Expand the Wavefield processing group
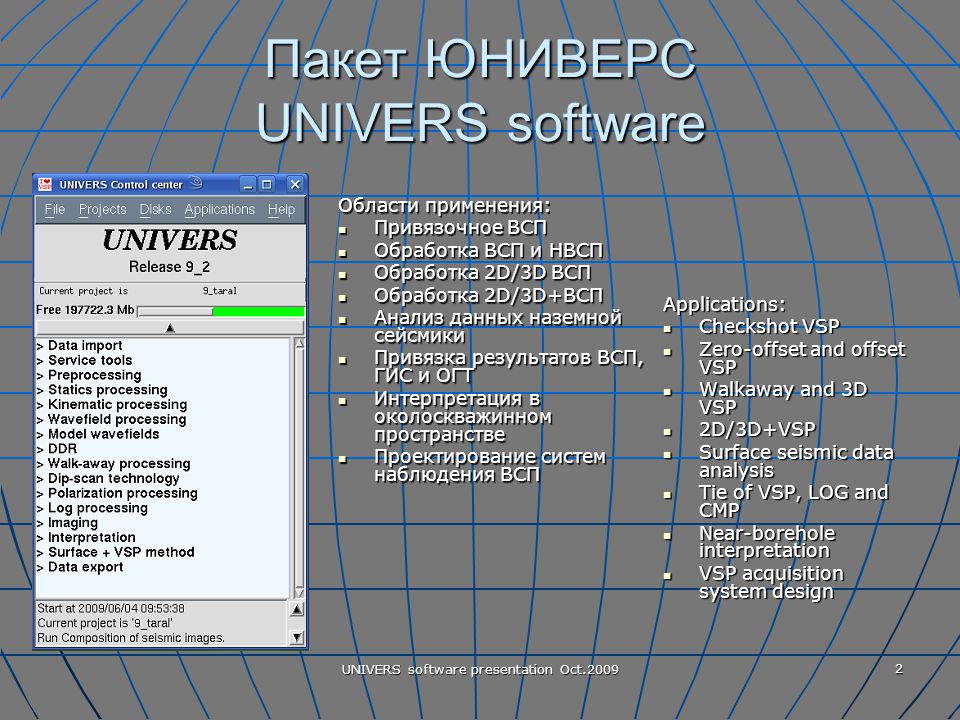The height and width of the screenshot is (720, 960). [x=111, y=419]
